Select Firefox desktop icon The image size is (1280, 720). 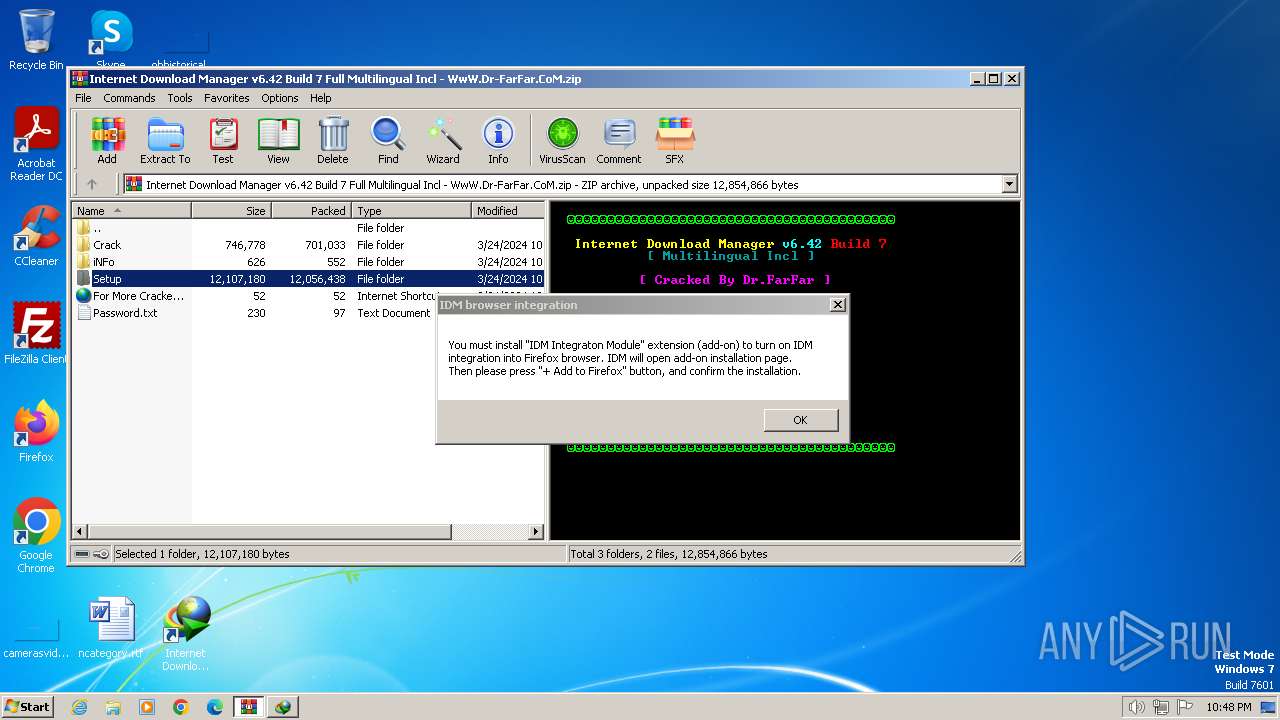tap(36, 432)
